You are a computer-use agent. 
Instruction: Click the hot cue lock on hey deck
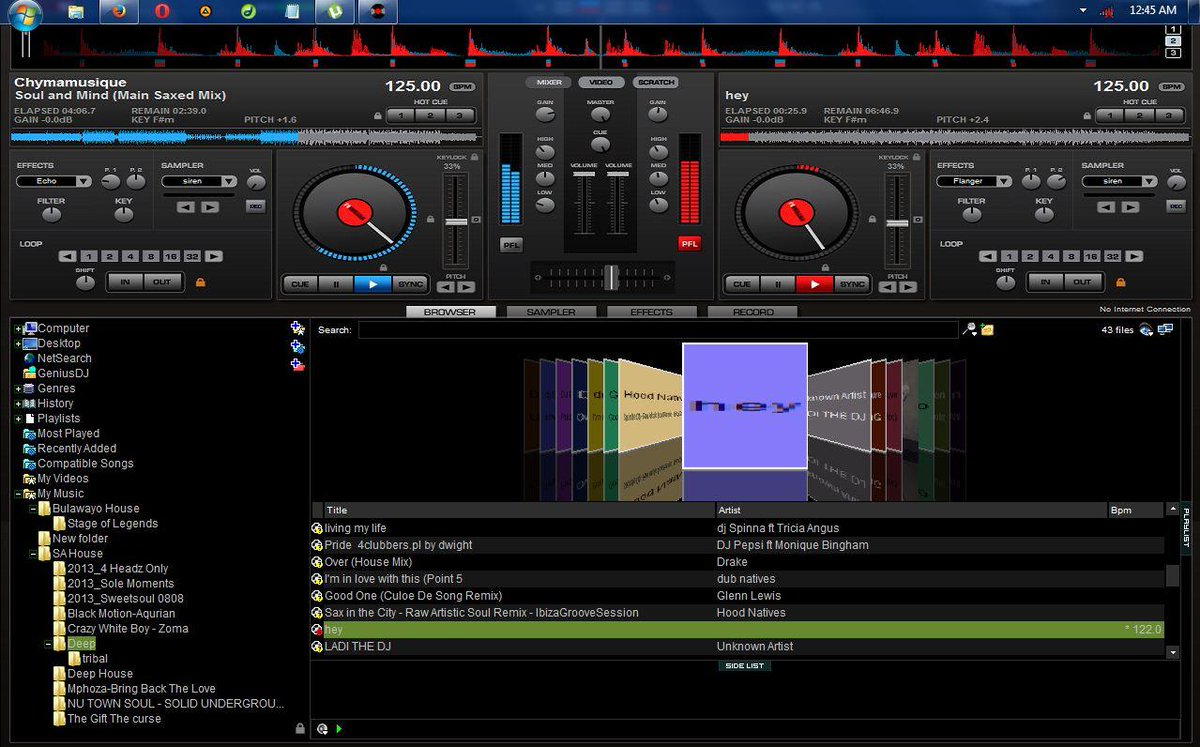tap(1086, 116)
